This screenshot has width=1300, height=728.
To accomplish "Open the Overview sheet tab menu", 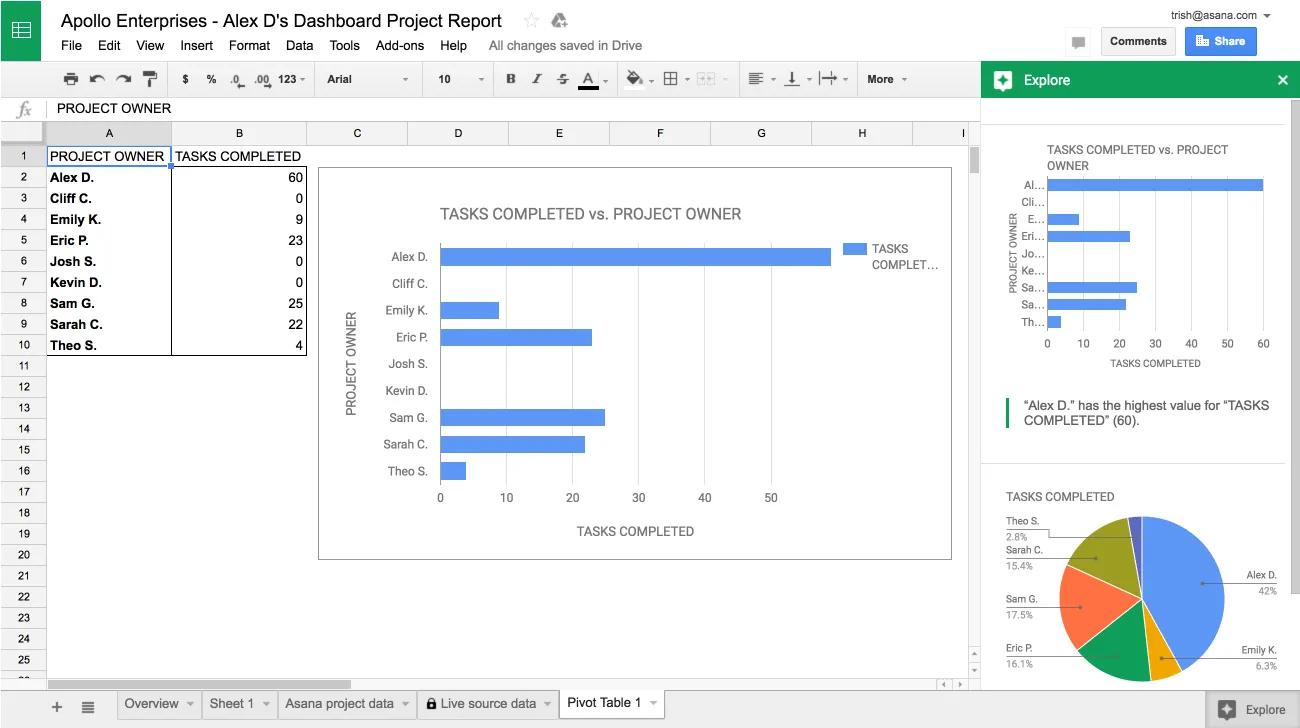I will coord(188,703).
